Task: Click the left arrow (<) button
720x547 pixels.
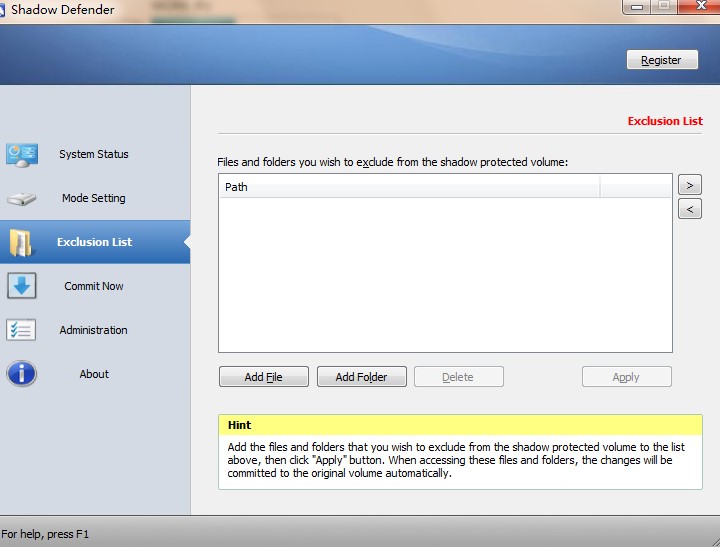Action: click(690, 209)
